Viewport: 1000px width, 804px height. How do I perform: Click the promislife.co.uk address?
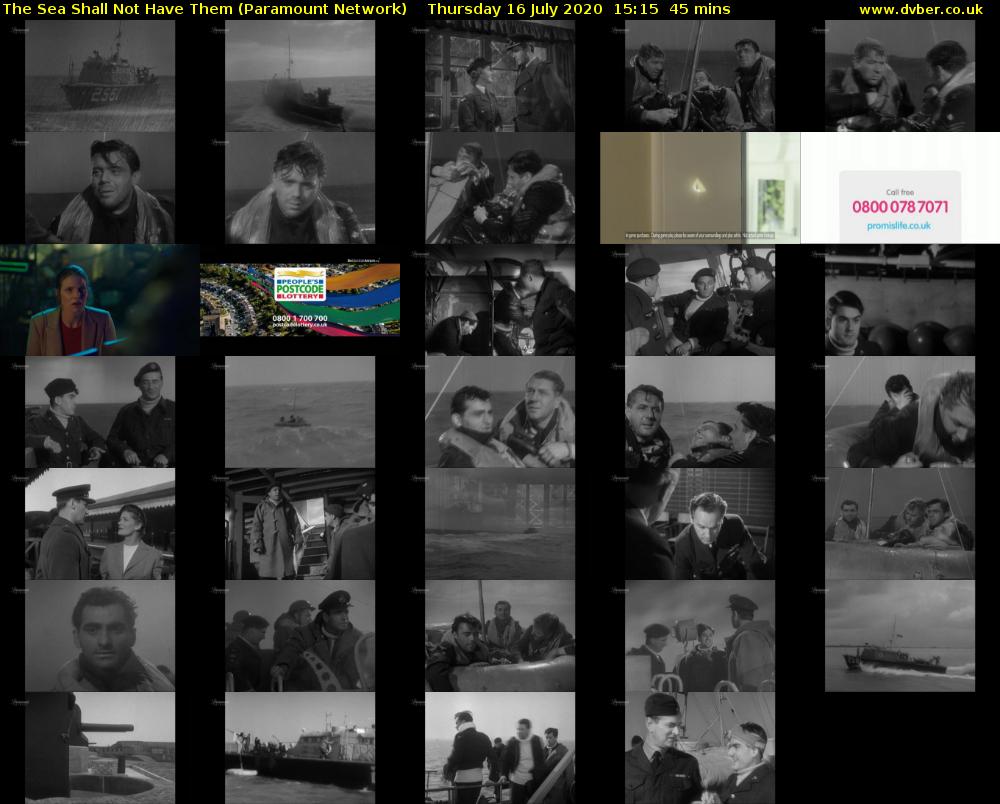(x=899, y=226)
